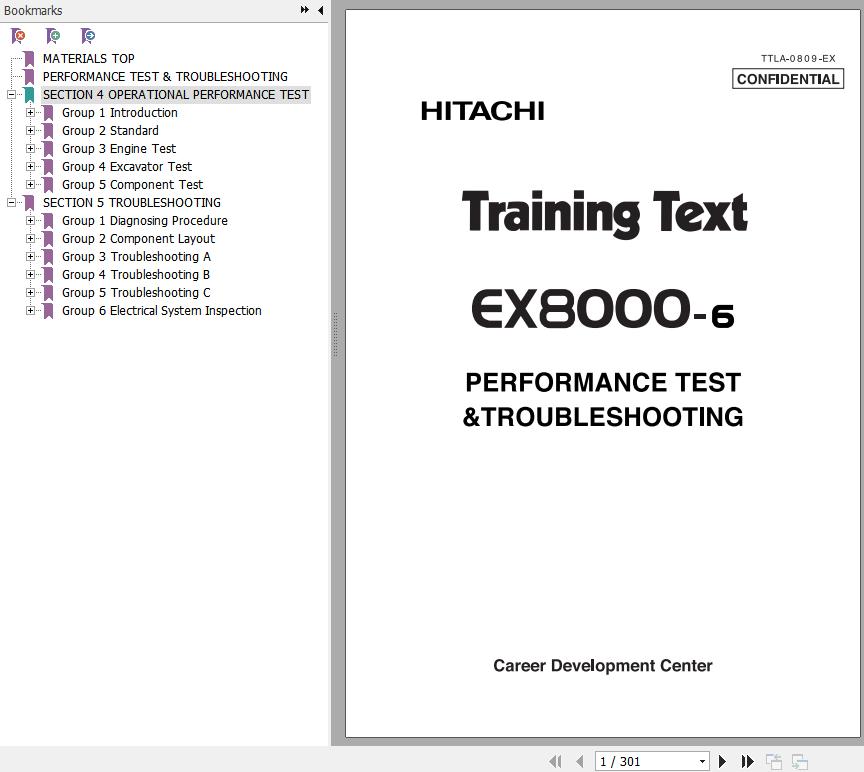
Task: Open the Group 4 Excavator Test bookmark
Action: [x=127, y=166]
